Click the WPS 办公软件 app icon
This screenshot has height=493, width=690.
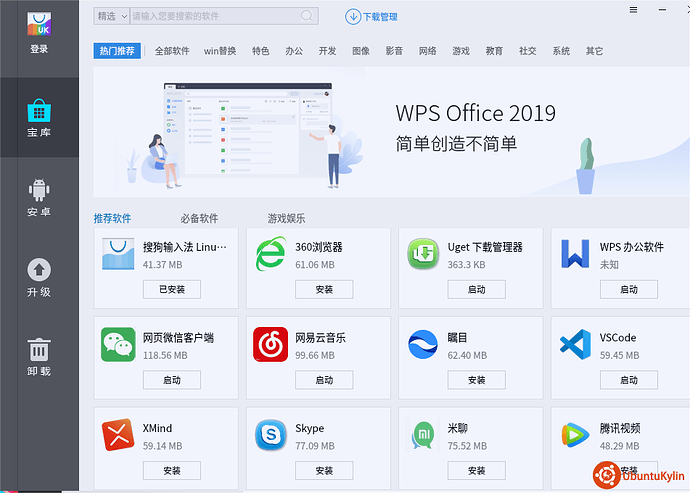click(575, 254)
